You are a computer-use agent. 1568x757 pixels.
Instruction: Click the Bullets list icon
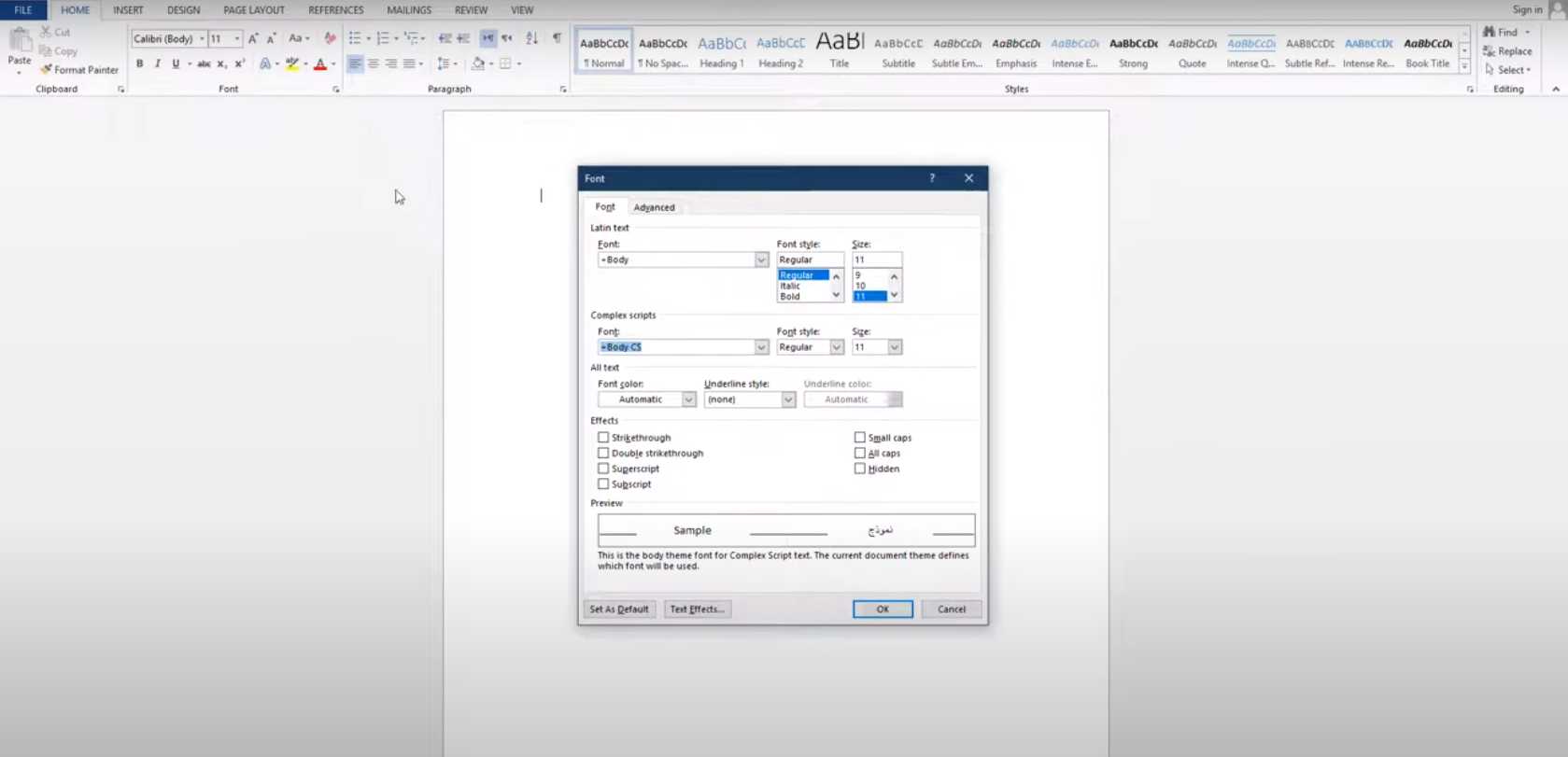click(355, 38)
